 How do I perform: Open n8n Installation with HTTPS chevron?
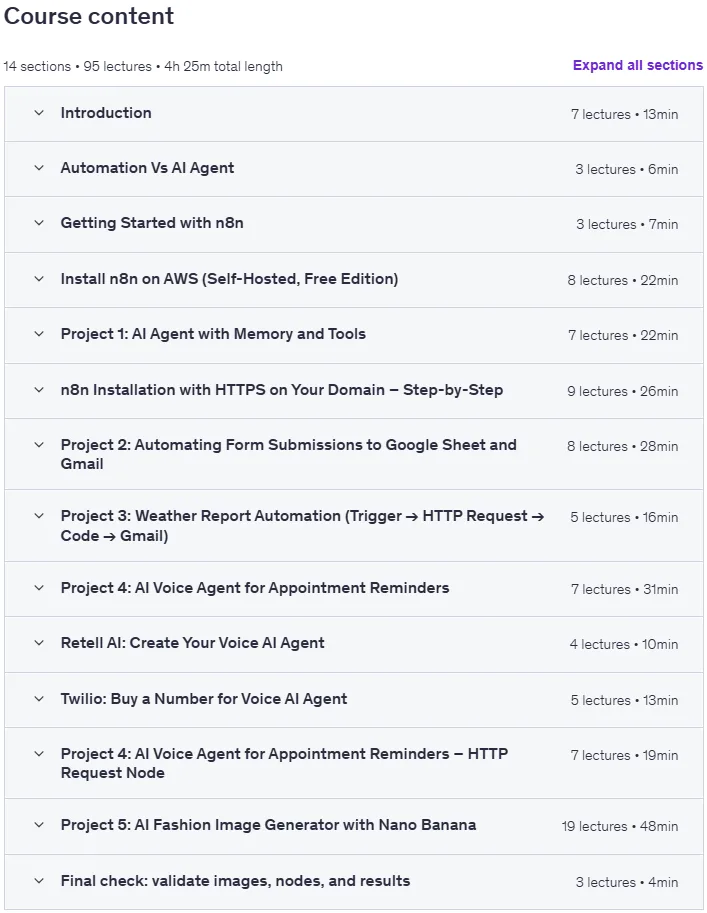(39, 390)
